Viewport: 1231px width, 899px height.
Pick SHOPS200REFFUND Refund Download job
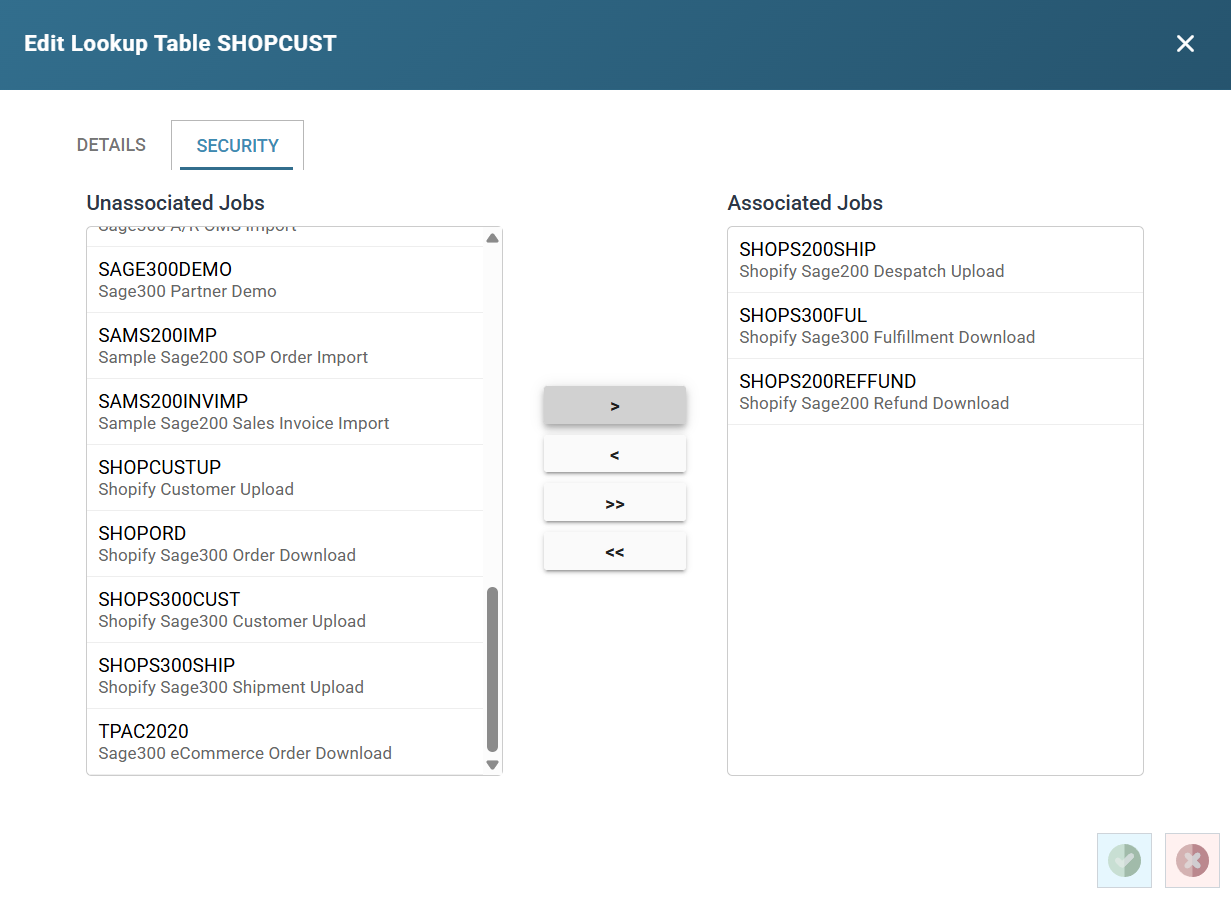click(x=935, y=392)
